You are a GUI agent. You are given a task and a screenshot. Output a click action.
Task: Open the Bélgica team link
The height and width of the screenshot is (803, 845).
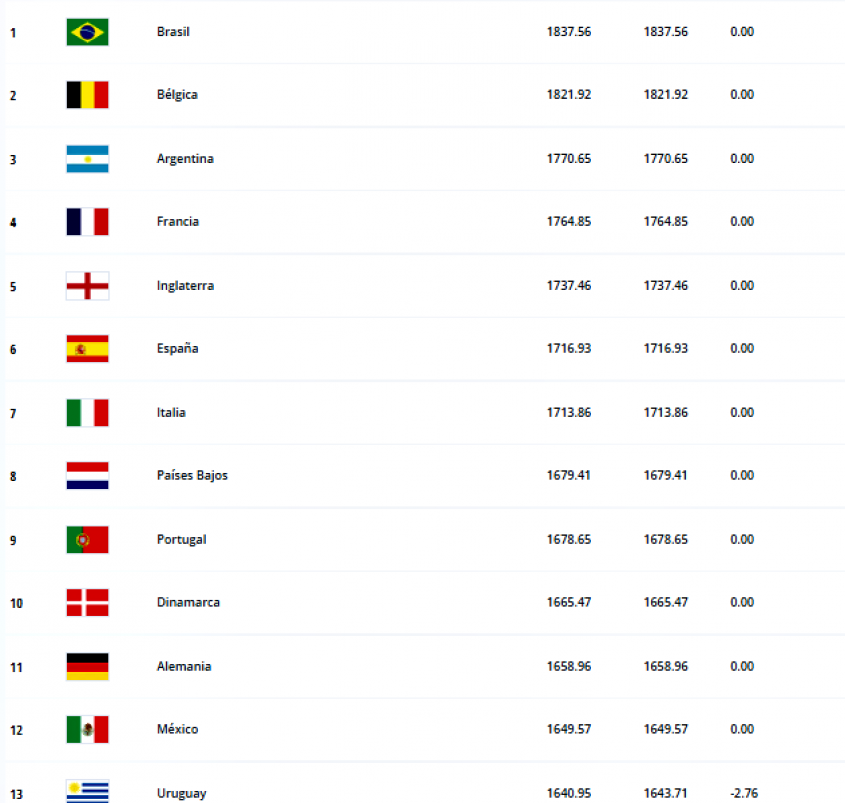click(x=177, y=95)
